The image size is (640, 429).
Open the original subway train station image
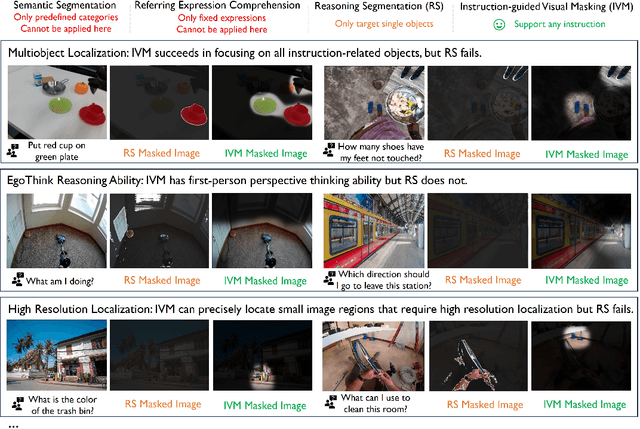pos(374,231)
